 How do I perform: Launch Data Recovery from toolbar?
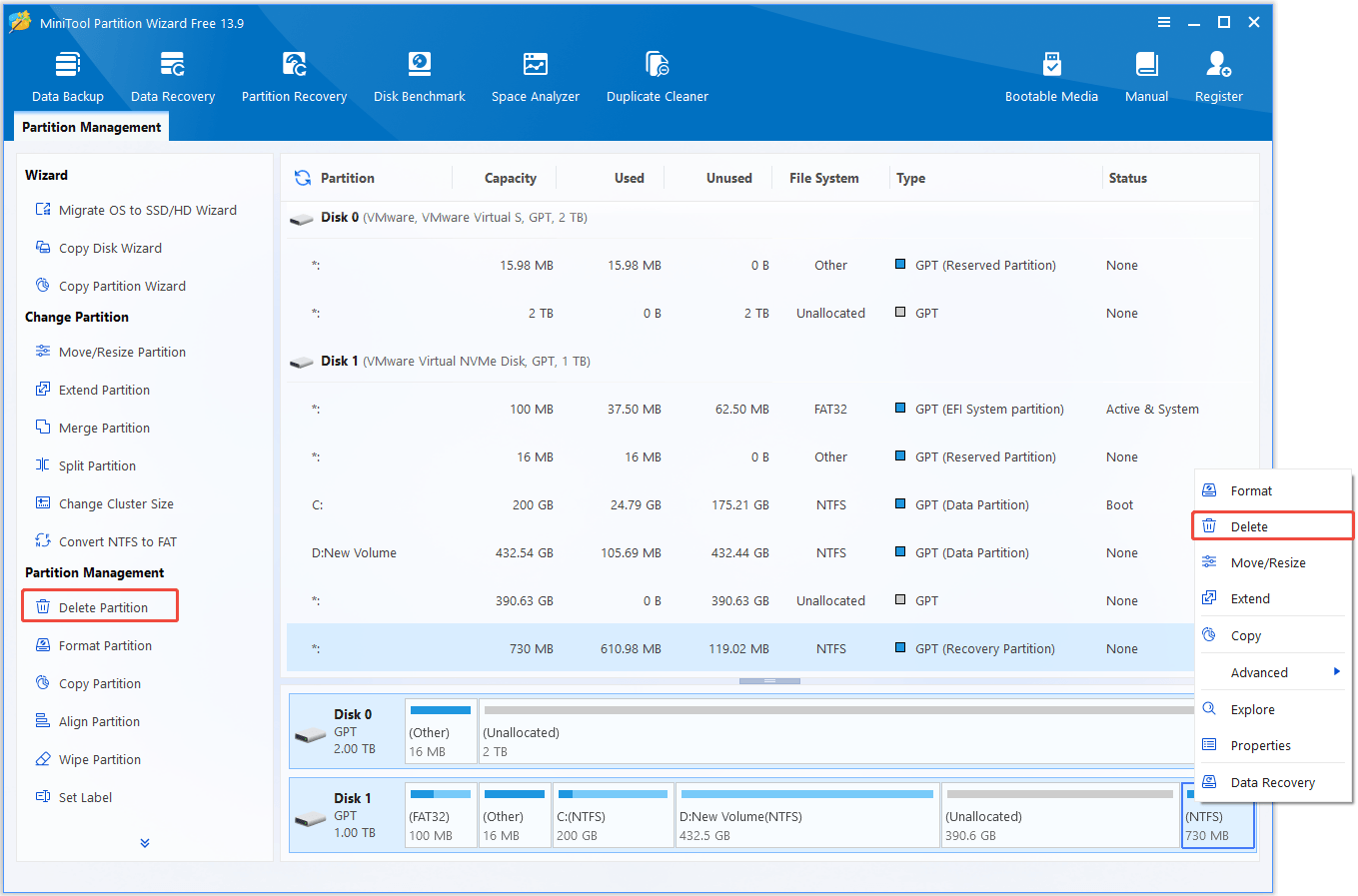pos(173,77)
